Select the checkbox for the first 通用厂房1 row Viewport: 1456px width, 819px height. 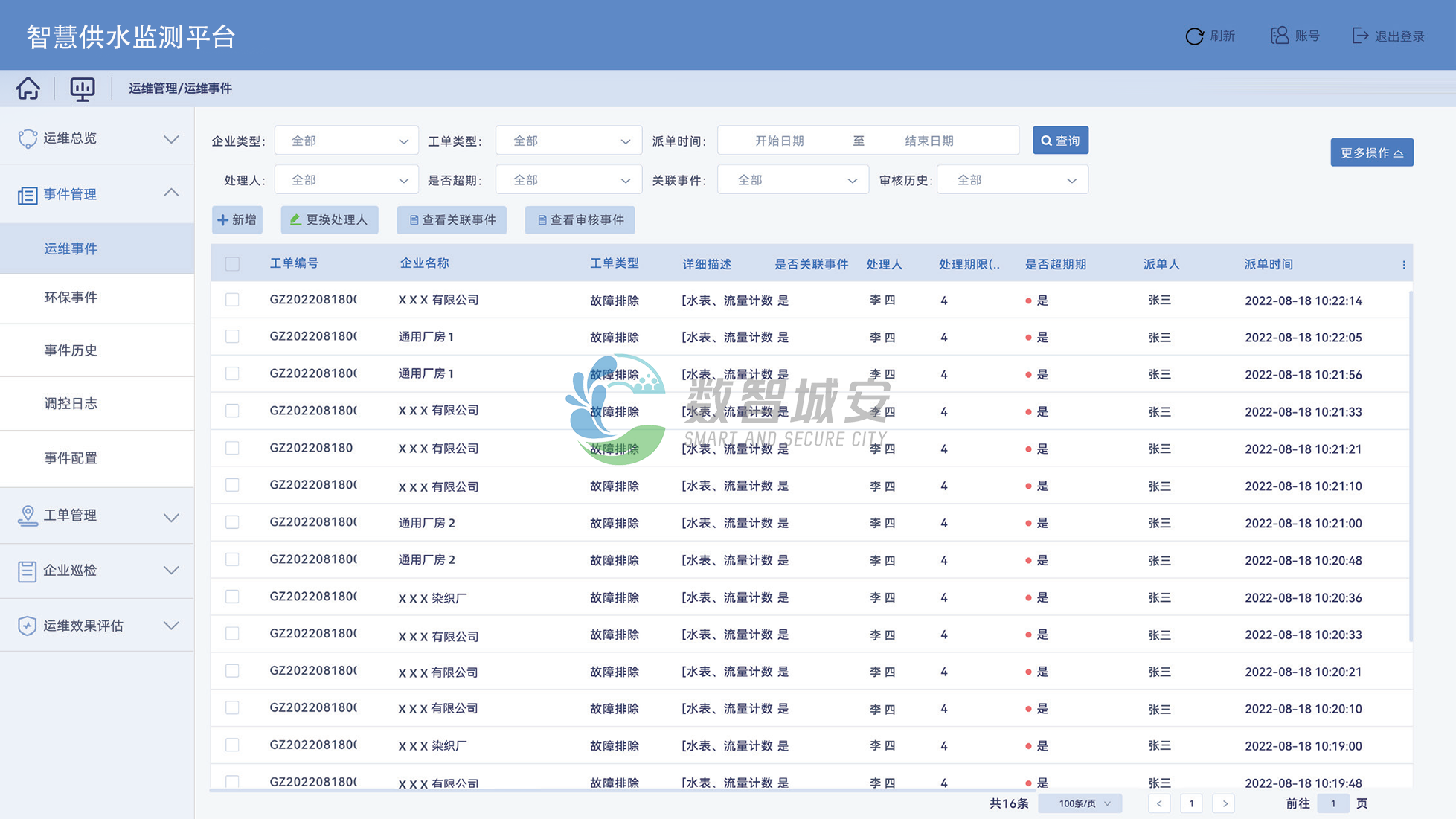tap(232, 336)
